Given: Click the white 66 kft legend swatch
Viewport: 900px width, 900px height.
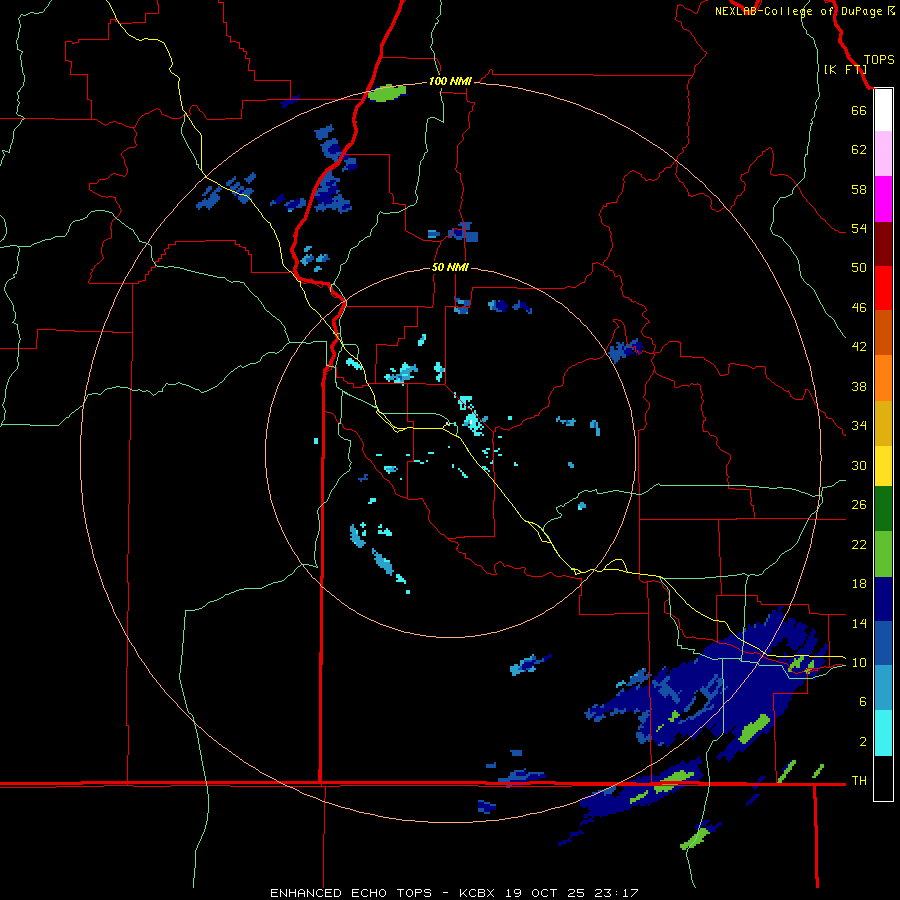Looking at the screenshot, I should coord(883,110).
